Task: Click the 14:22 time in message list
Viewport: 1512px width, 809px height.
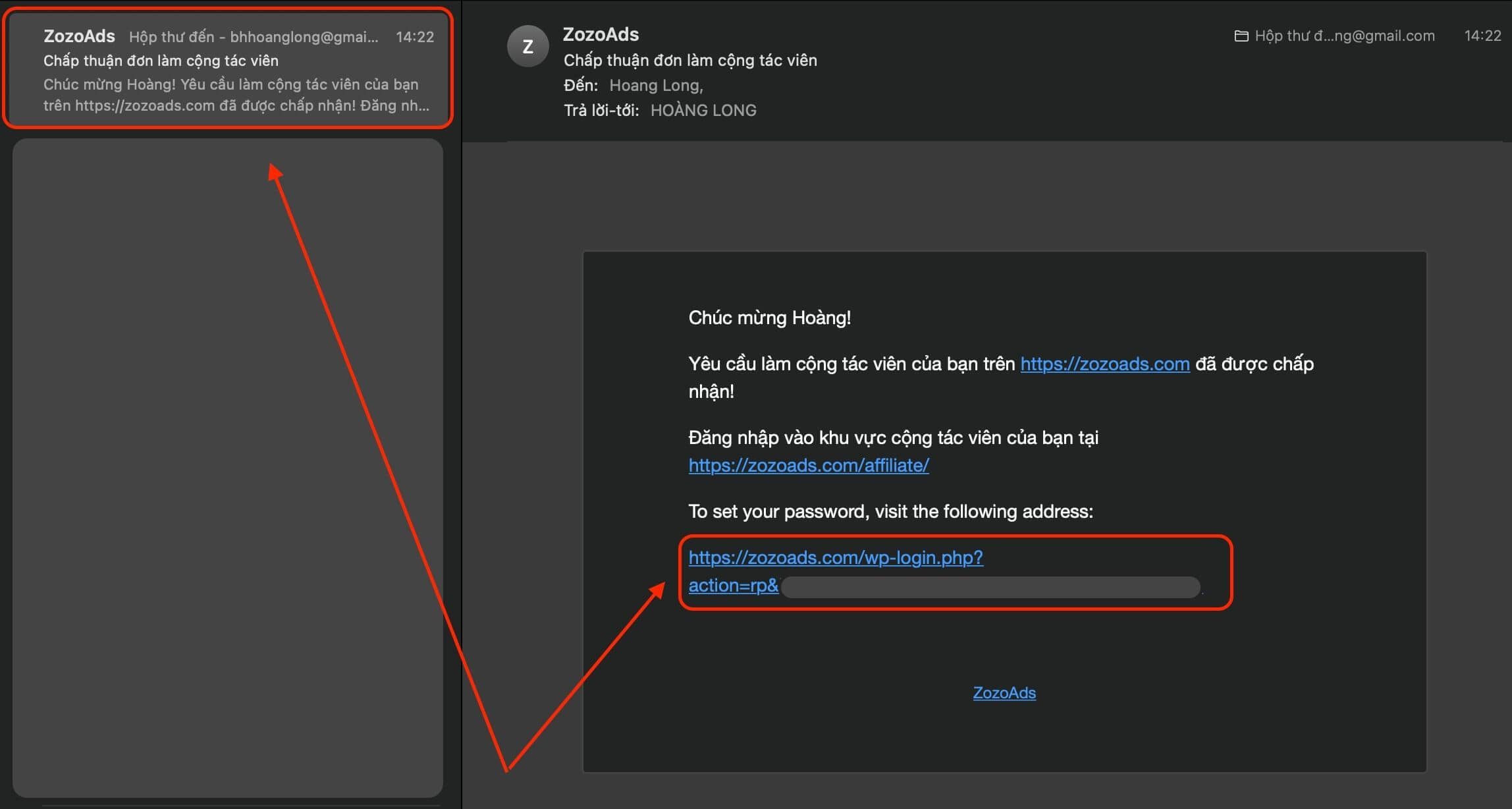Action: coord(415,37)
